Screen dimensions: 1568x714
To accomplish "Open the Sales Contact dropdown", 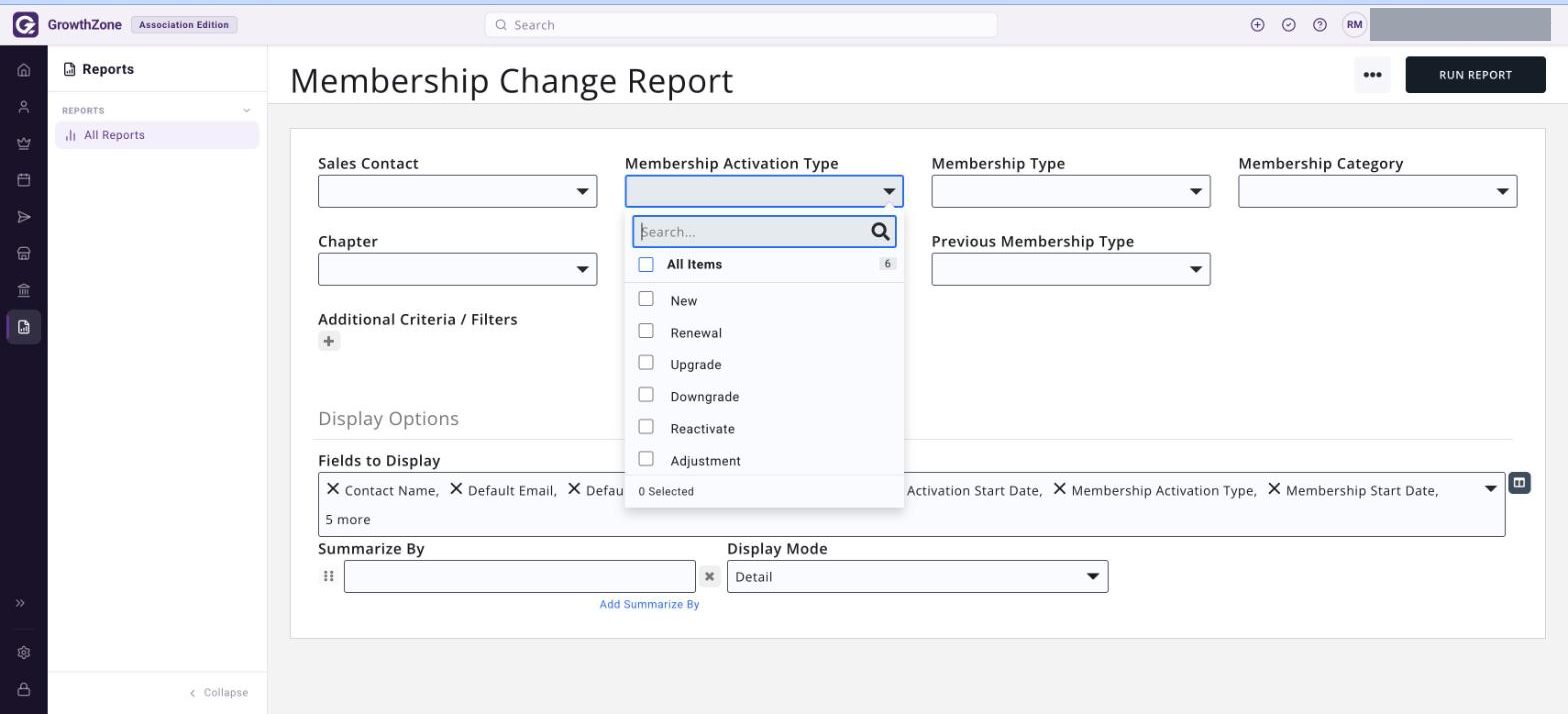I will click(457, 191).
